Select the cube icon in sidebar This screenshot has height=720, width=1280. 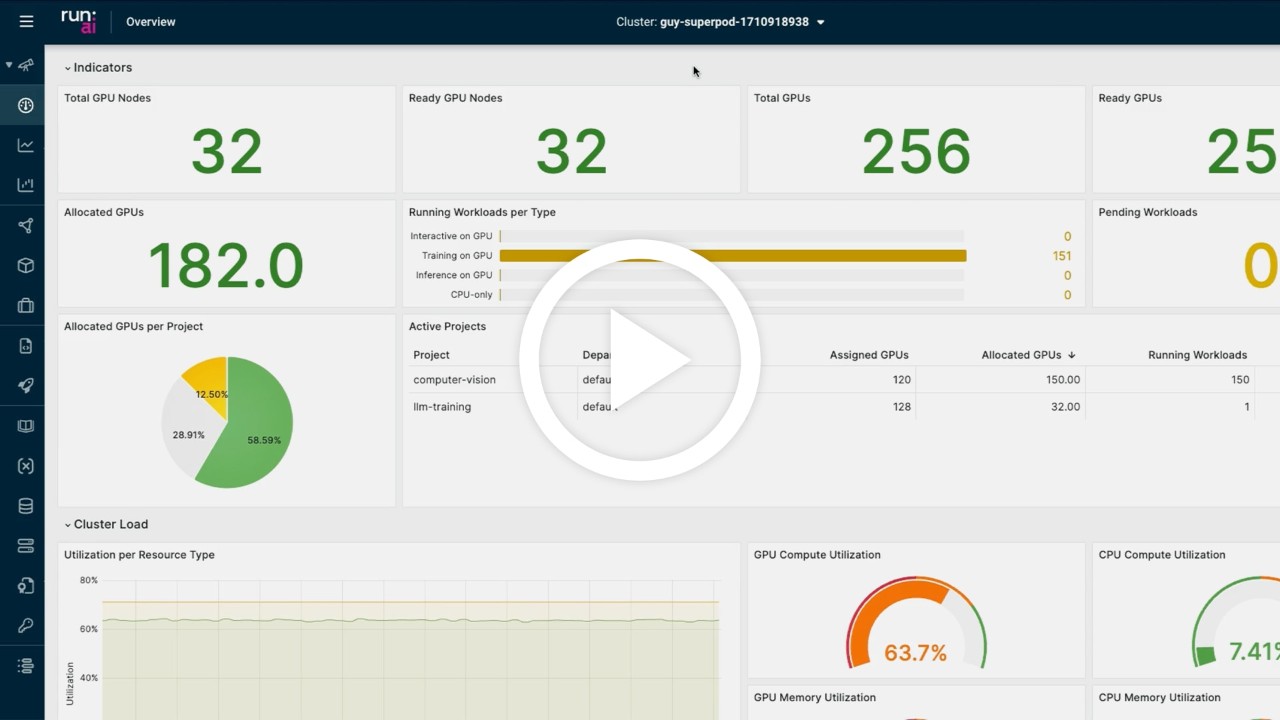(26, 266)
